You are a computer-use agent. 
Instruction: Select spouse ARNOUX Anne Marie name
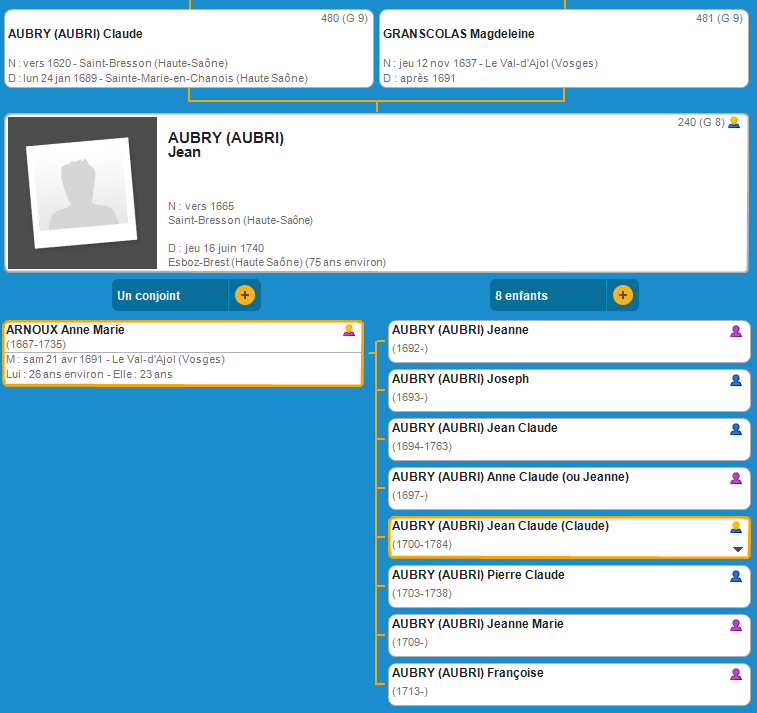click(x=66, y=329)
